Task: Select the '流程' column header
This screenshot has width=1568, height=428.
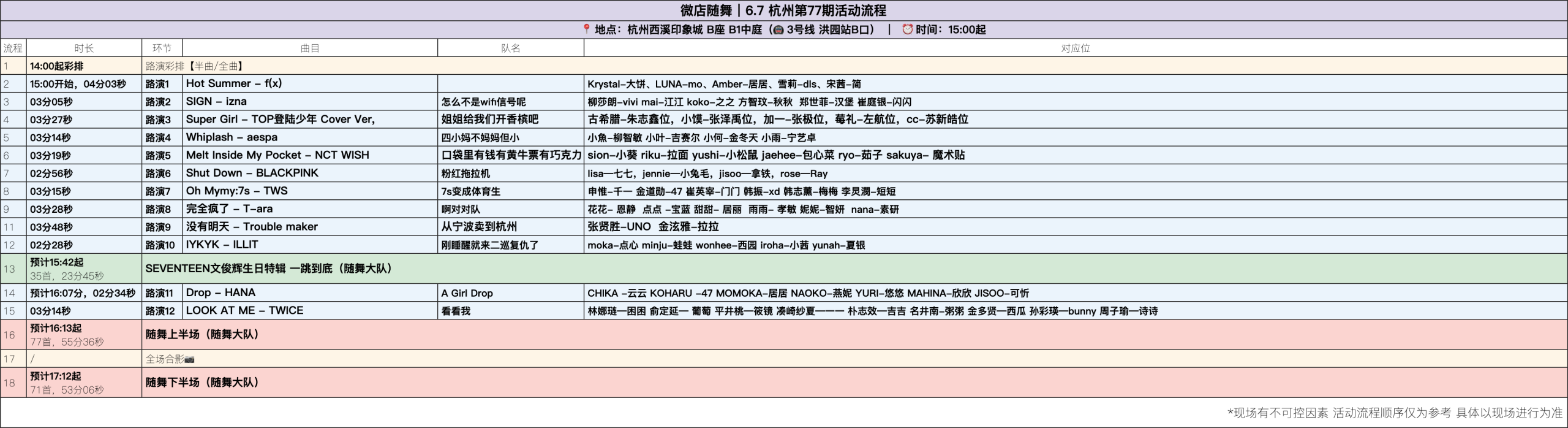Action: (x=13, y=48)
